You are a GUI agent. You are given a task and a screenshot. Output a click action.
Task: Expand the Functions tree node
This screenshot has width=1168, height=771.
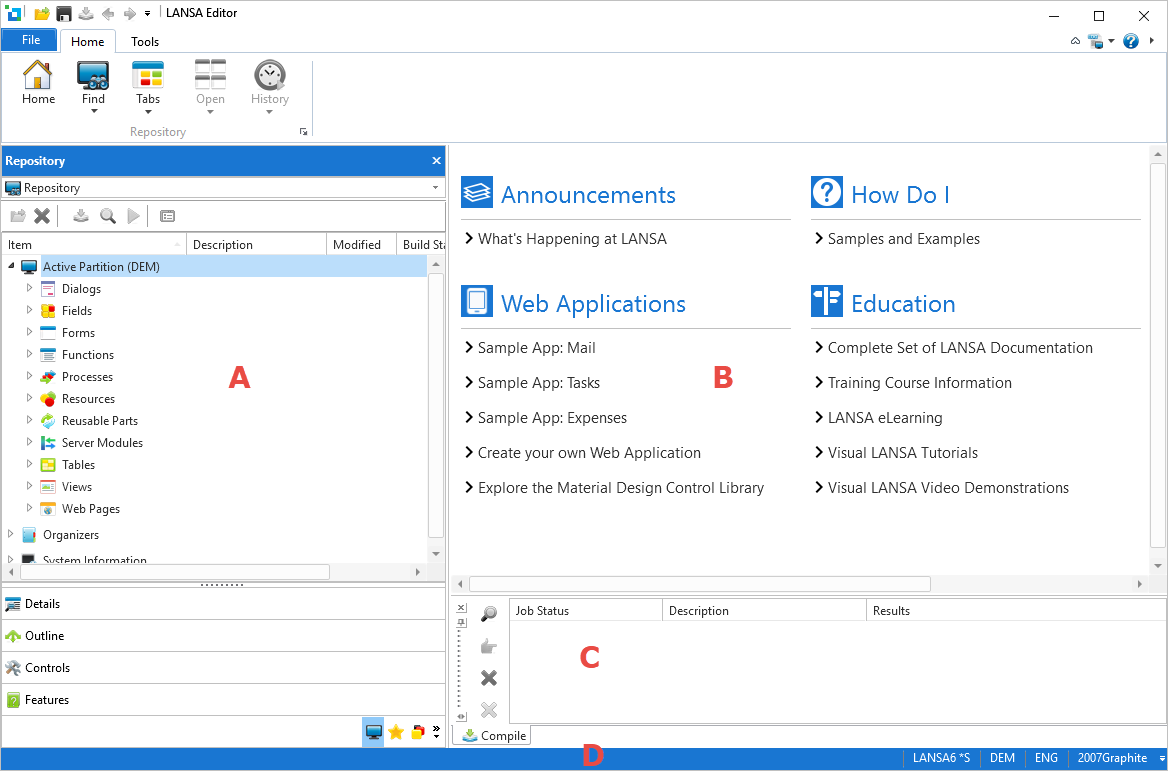29,354
